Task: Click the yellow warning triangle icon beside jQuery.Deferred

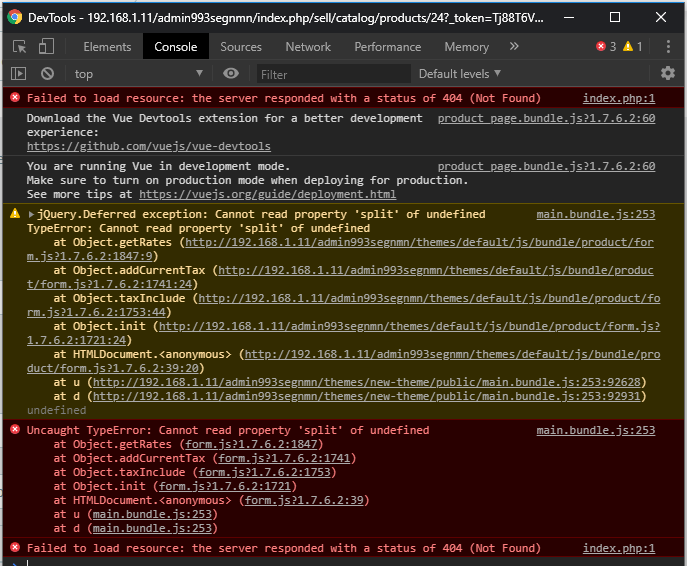Action: 15,213
